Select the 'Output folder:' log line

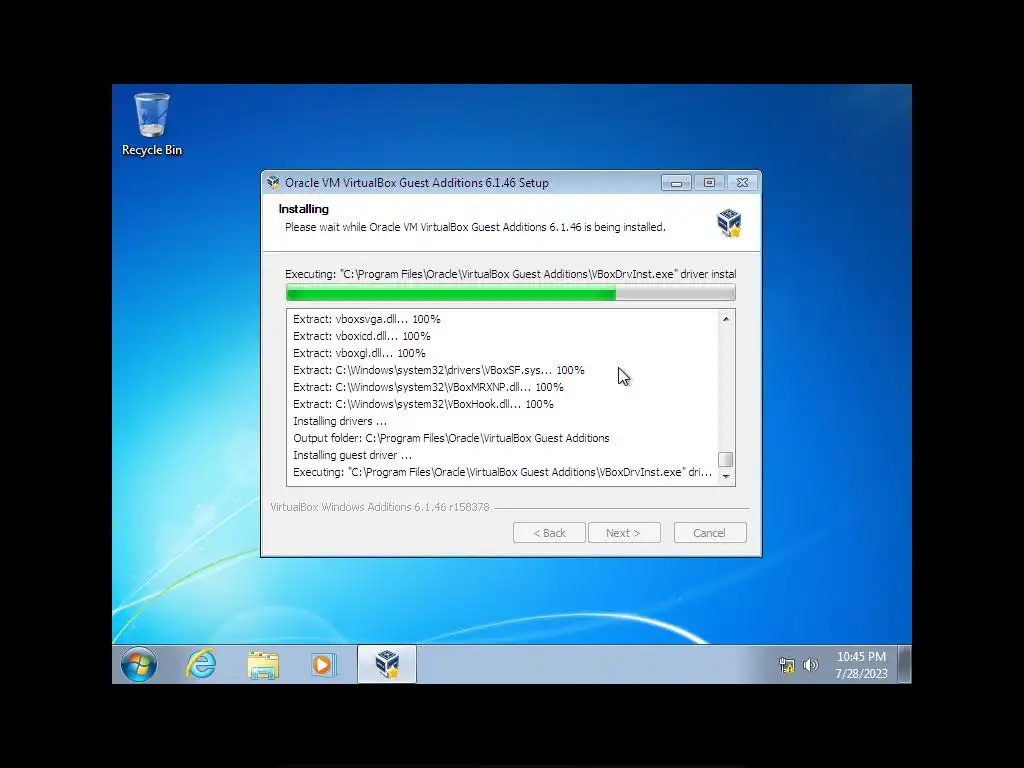pyautogui.click(x=451, y=438)
